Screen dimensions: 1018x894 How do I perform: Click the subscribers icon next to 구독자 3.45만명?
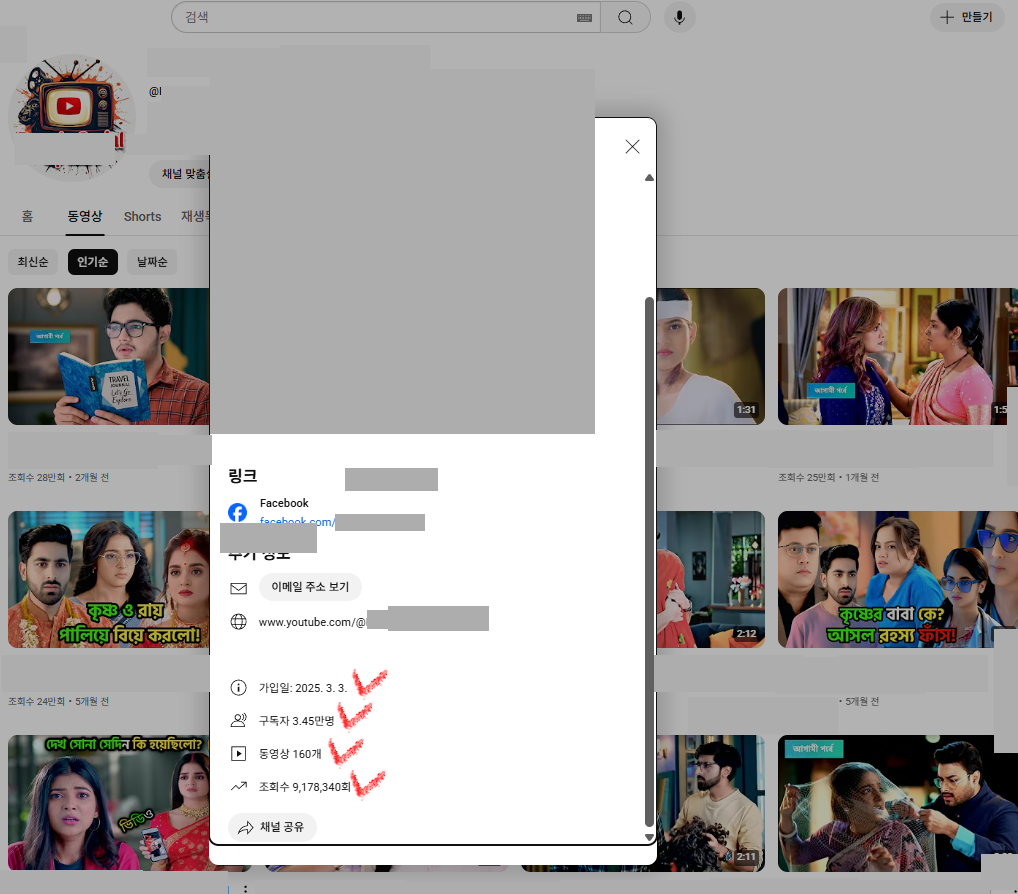click(238, 720)
